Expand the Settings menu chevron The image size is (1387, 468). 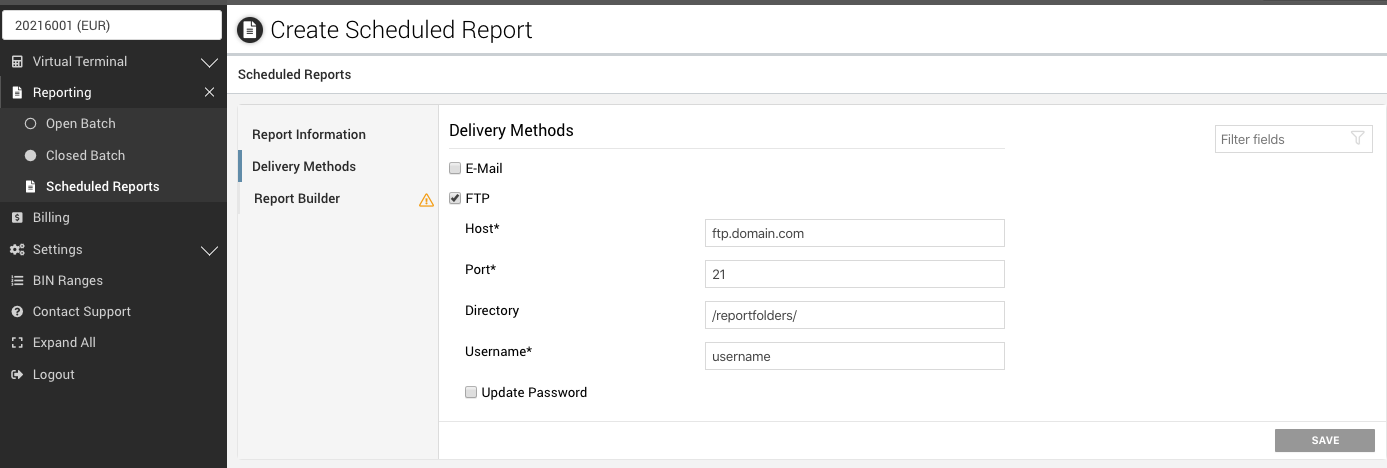tap(209, 251)
